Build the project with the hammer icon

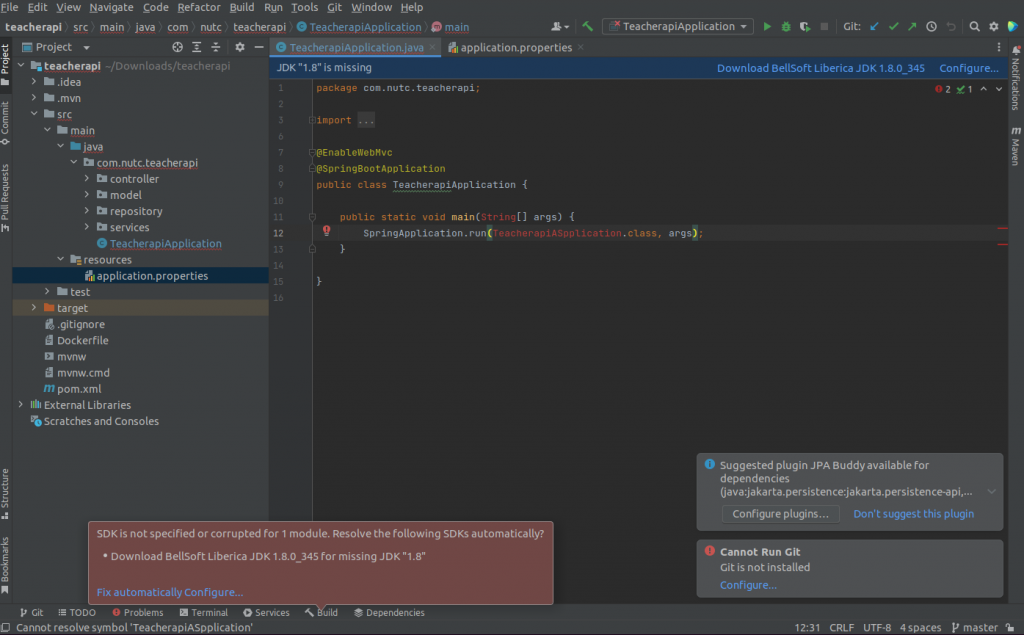pos(588,27)
